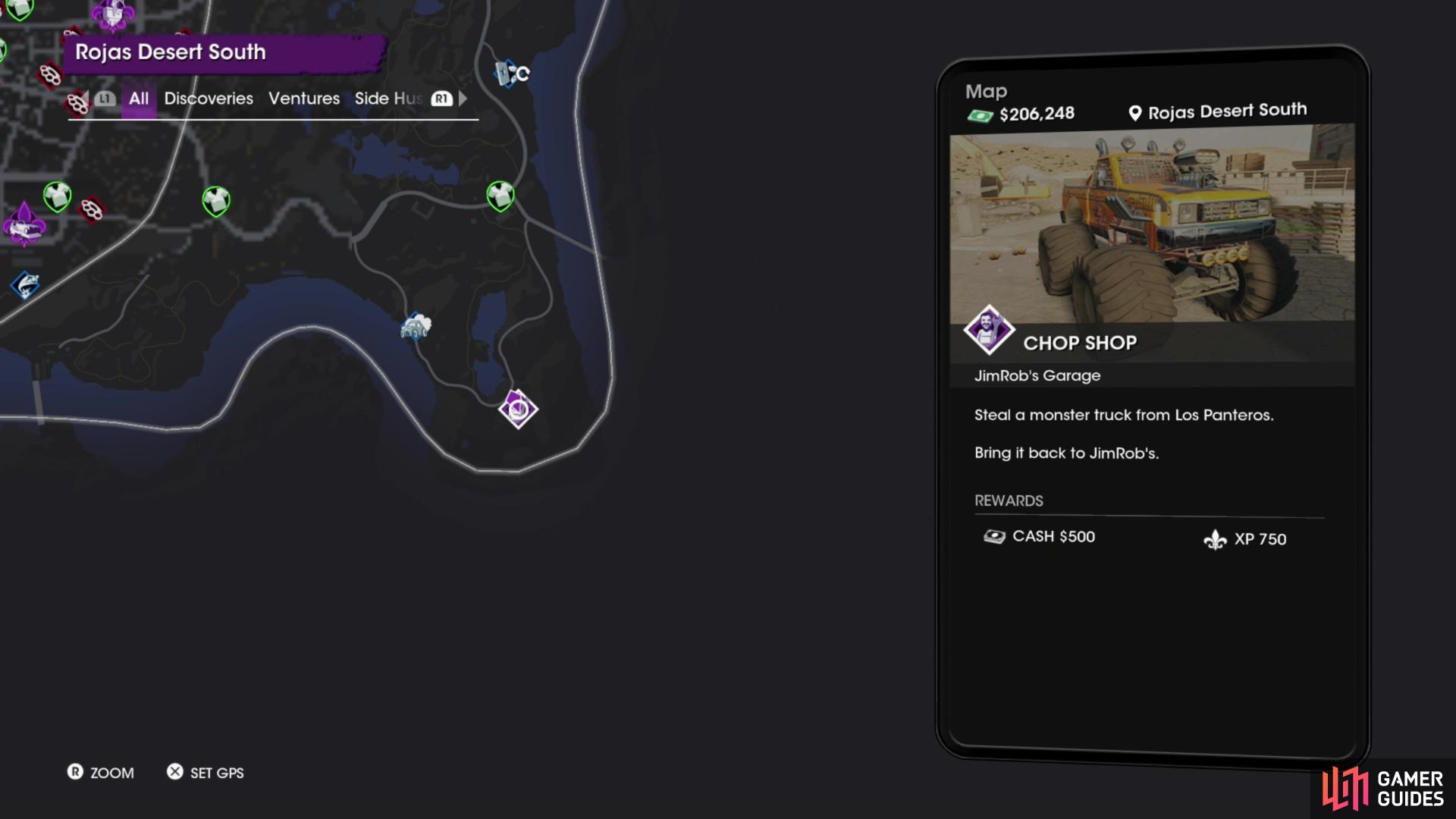Image resolution: width=1456 pixels, height=819 pixels.
Task: Open the Discoveries filter tab
Action: click(209, 99)
